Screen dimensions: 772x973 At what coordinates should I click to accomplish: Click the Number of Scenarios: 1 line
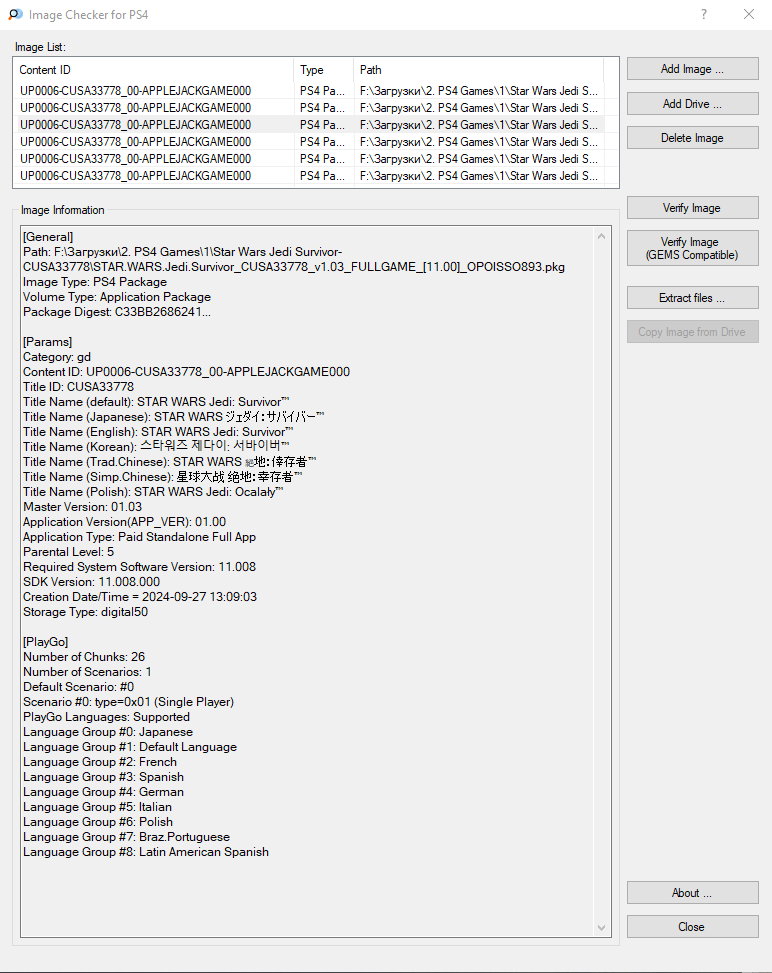point(87,671)
